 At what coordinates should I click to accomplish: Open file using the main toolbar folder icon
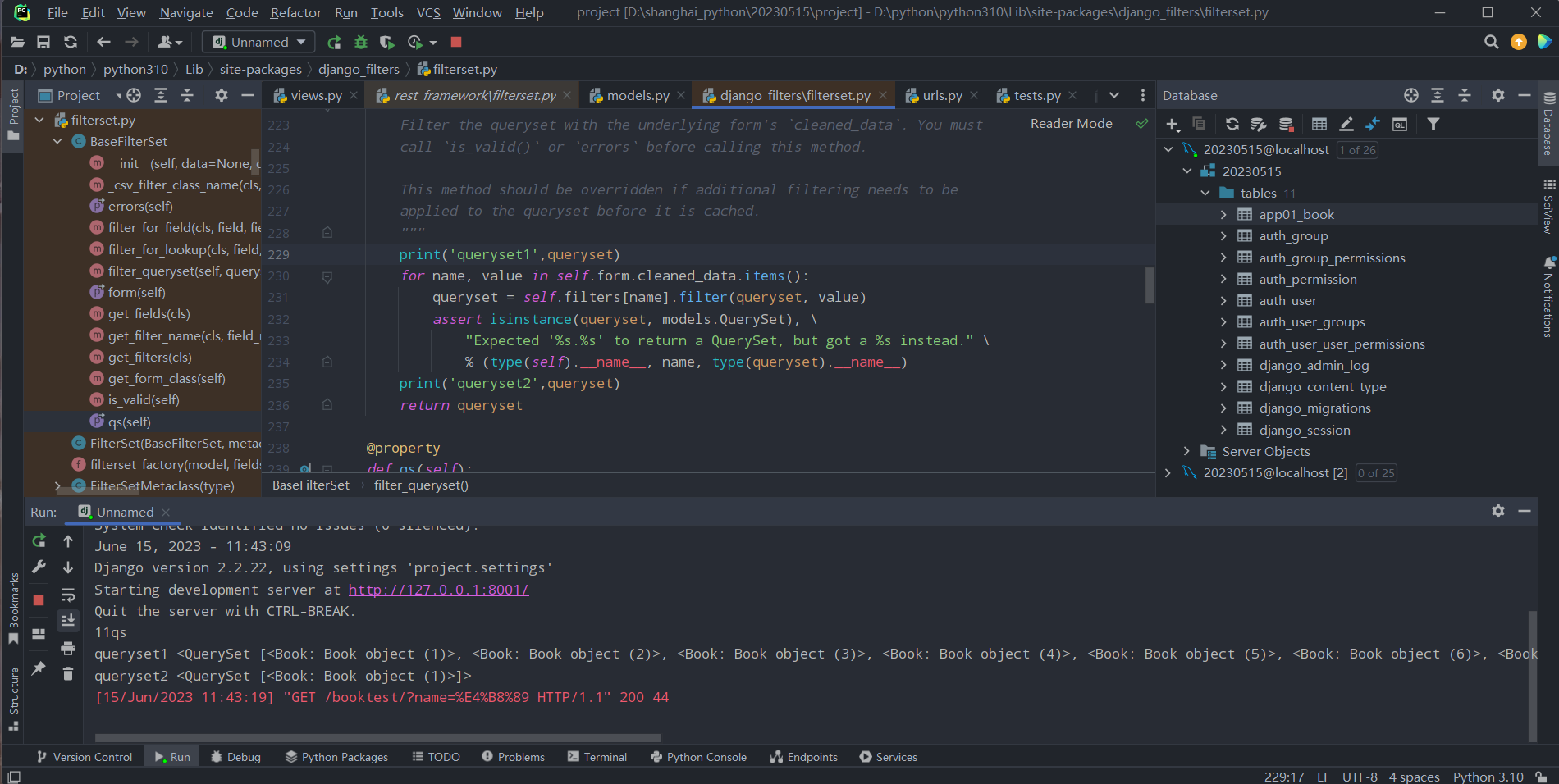tap(18, 42)
